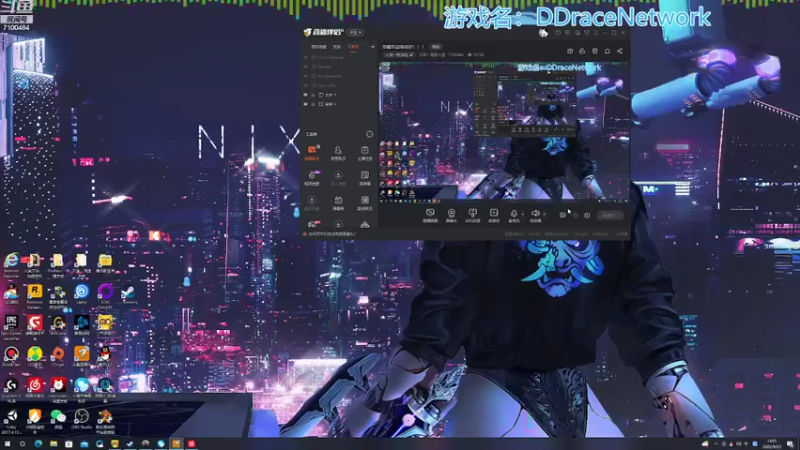Launch Uplay from the desktop
Image resolution: width=800 pixels, height=450 pixels.
(82, 292)
